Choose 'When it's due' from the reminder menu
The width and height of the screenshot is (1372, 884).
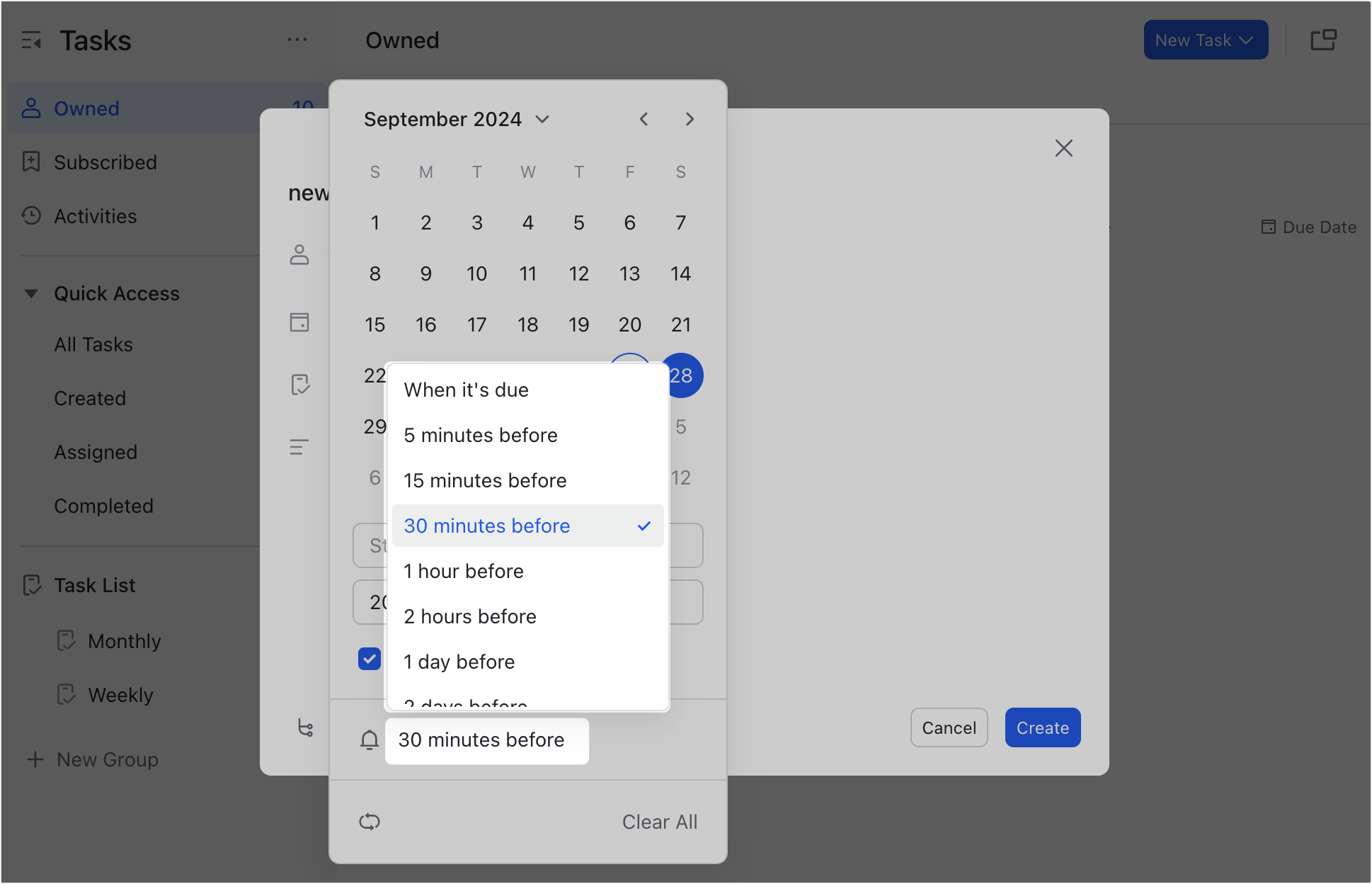click(x=466, y=390)
